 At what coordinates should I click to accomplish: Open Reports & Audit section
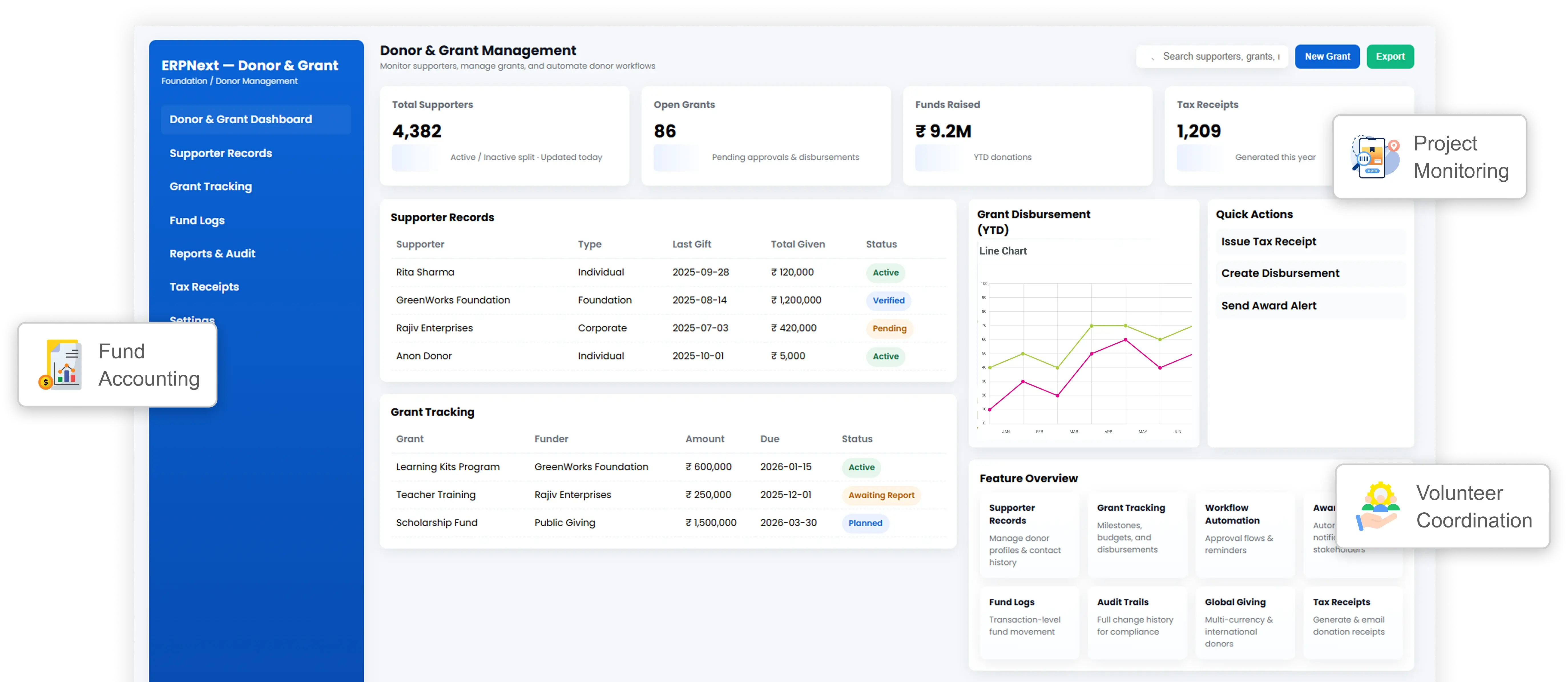tap(212, 253)
